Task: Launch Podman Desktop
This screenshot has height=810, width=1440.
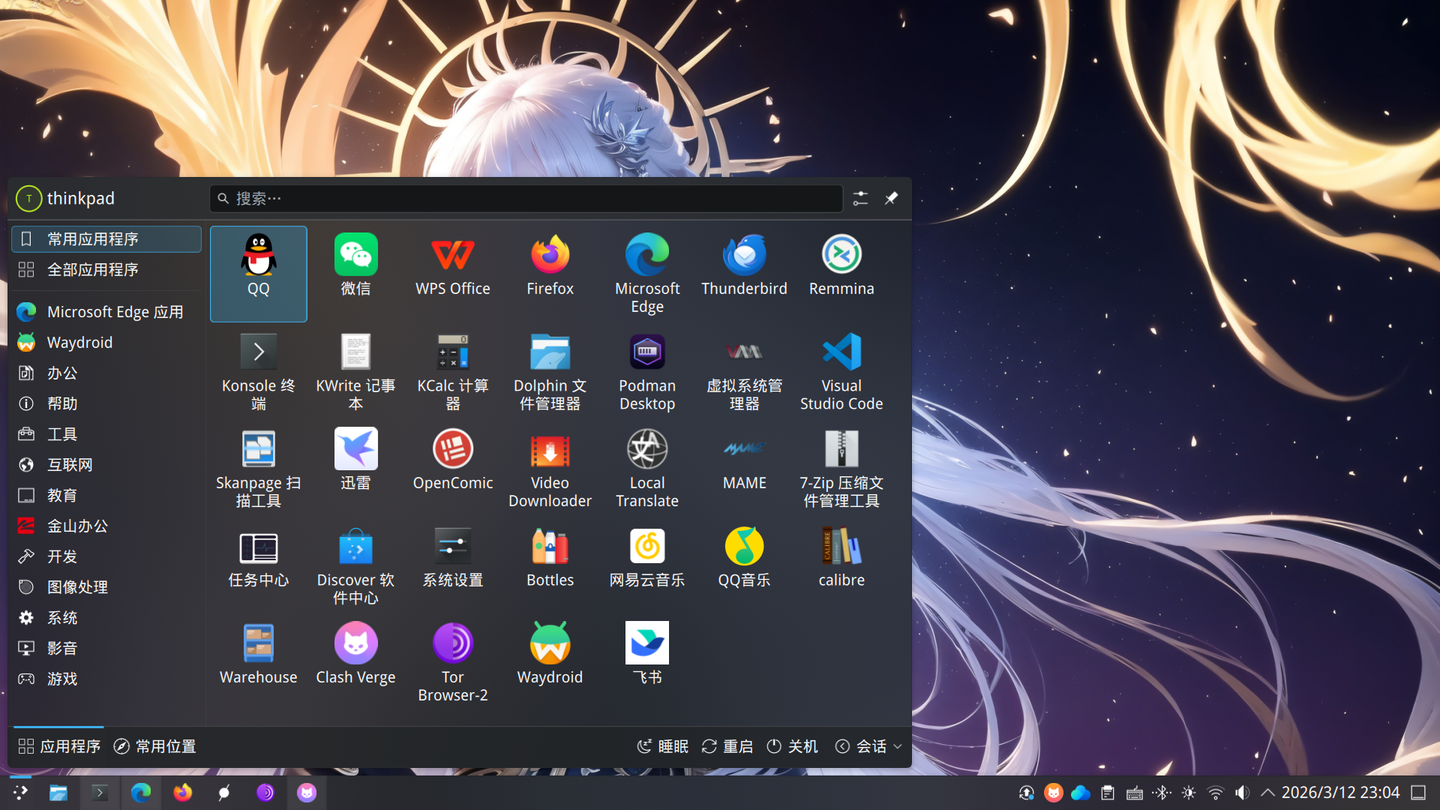Action: (647, 372)
